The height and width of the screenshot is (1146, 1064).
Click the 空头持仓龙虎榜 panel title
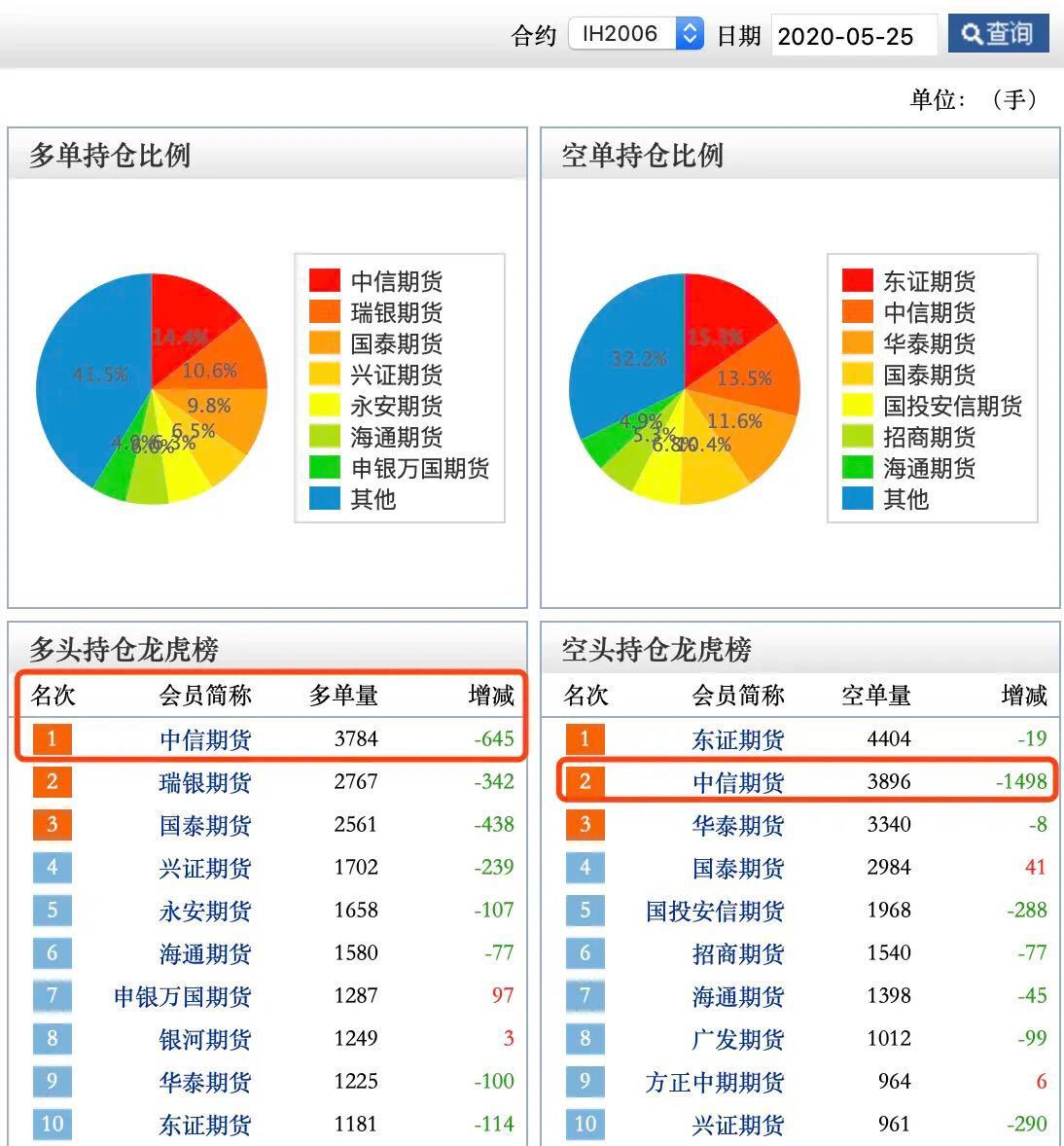(x=656, y=649)
